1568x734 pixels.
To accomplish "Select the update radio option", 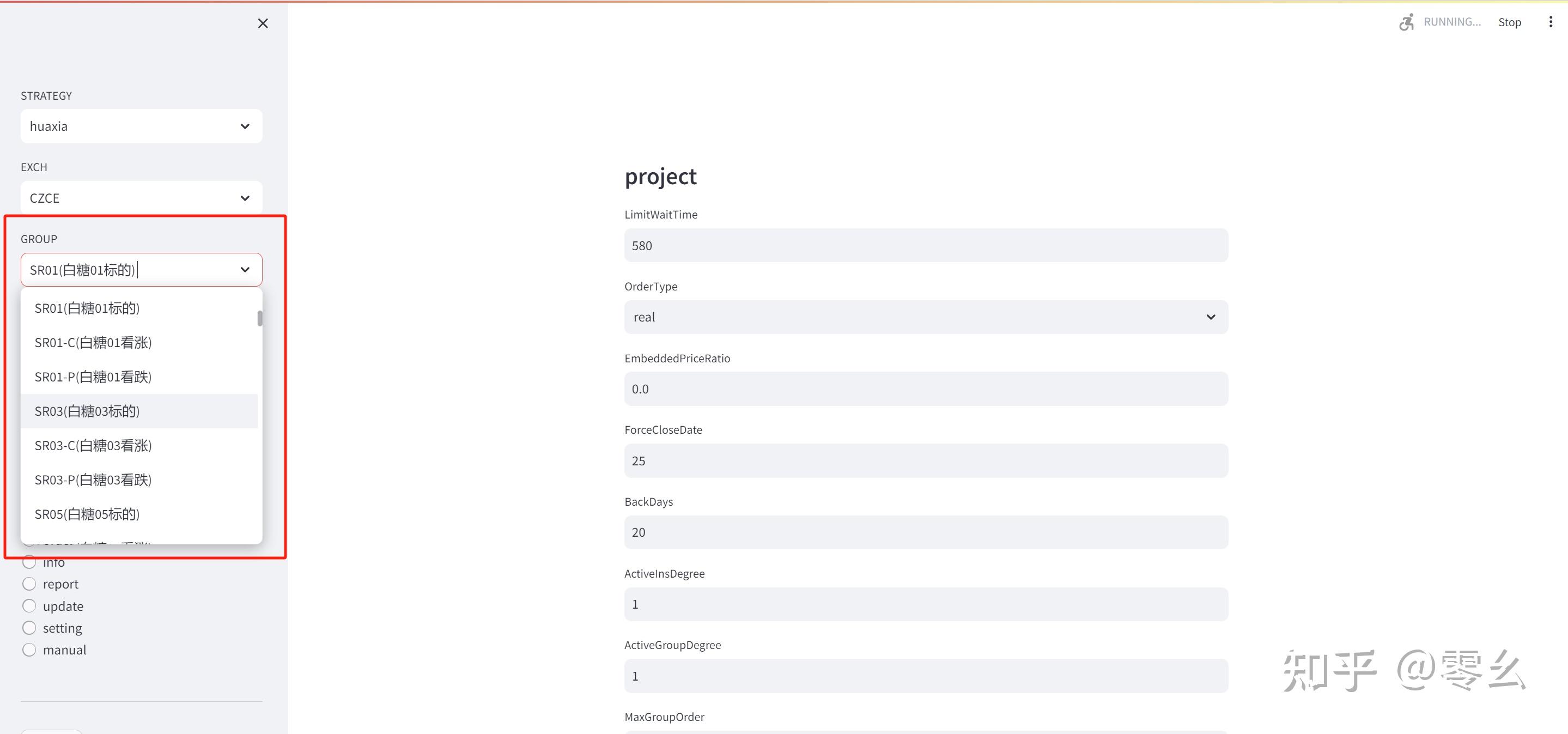I will (29, 605).
